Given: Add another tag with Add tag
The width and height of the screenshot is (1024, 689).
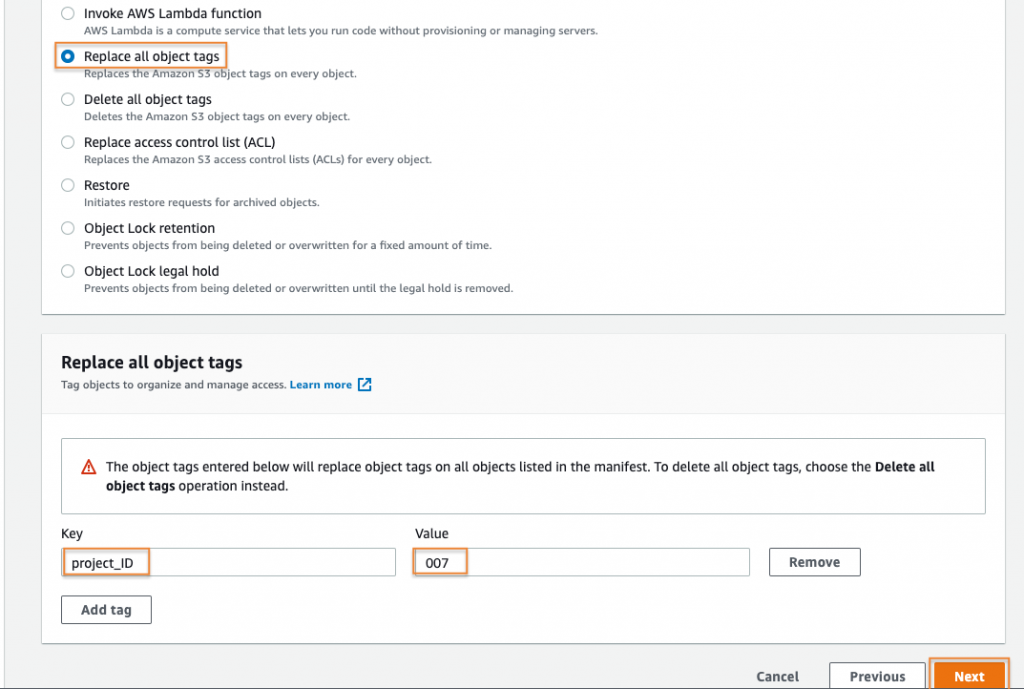Looking at the screenshot, I should point(106,609).
